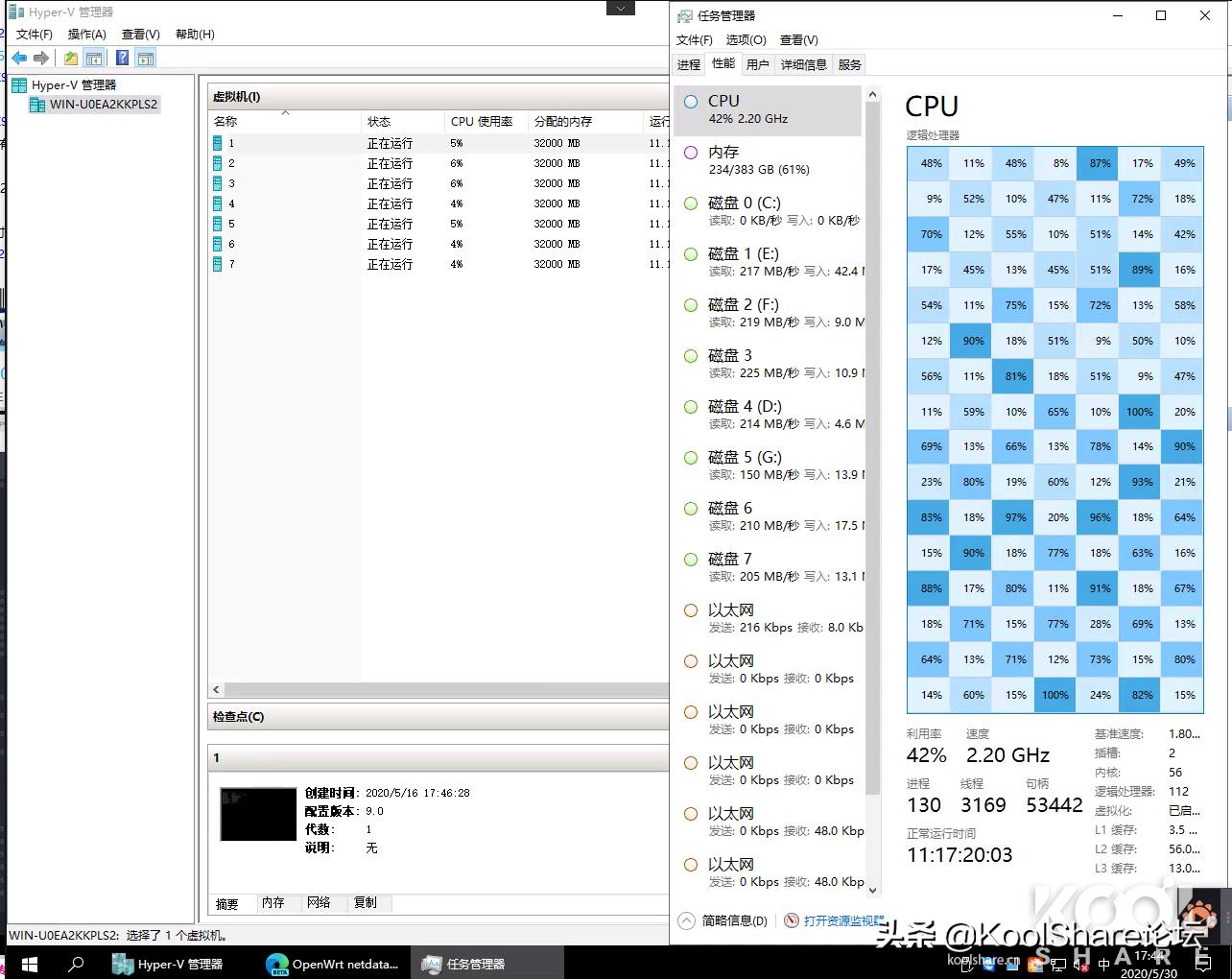Click the back navigation arrow in Hyper-V toolbar
This screenshot has width=1232, height=979.
click(18, 57)
